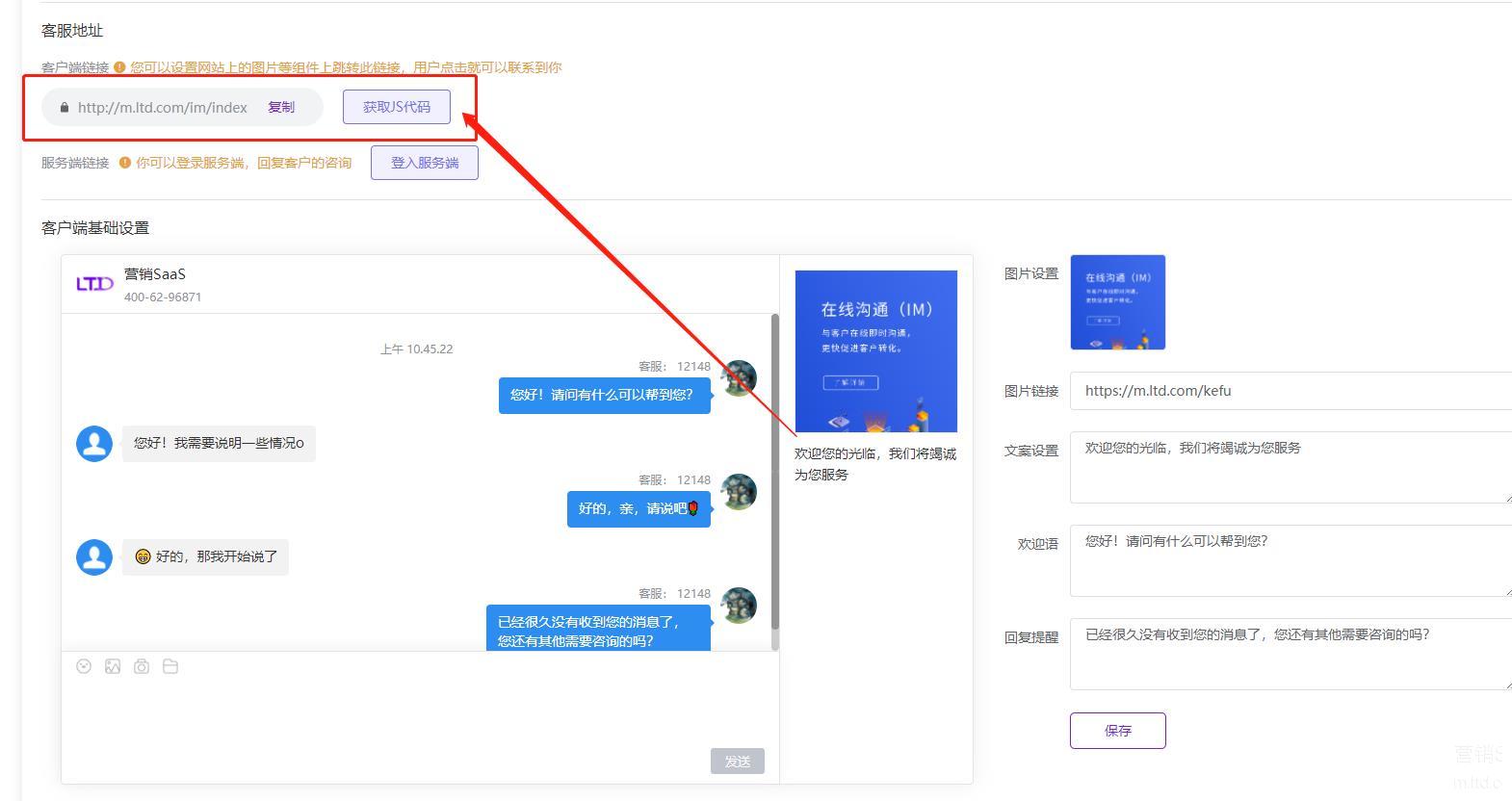
Task: Click the orange info icon next to 服务端链接
Action: tap(124, 163)
